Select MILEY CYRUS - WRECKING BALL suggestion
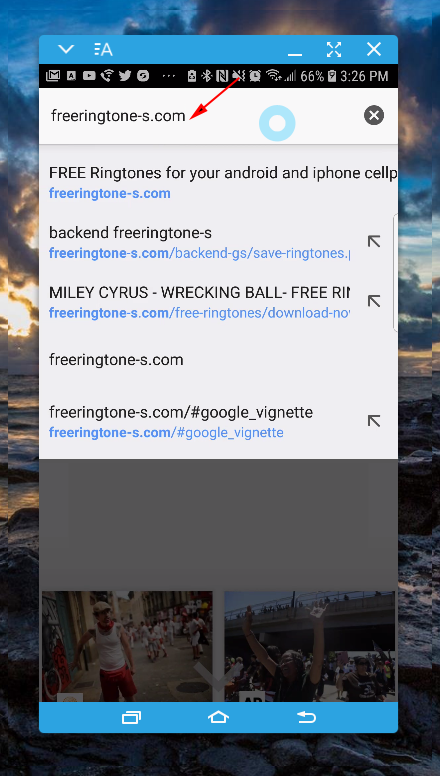The image size is (440, 776). (199, 302)
